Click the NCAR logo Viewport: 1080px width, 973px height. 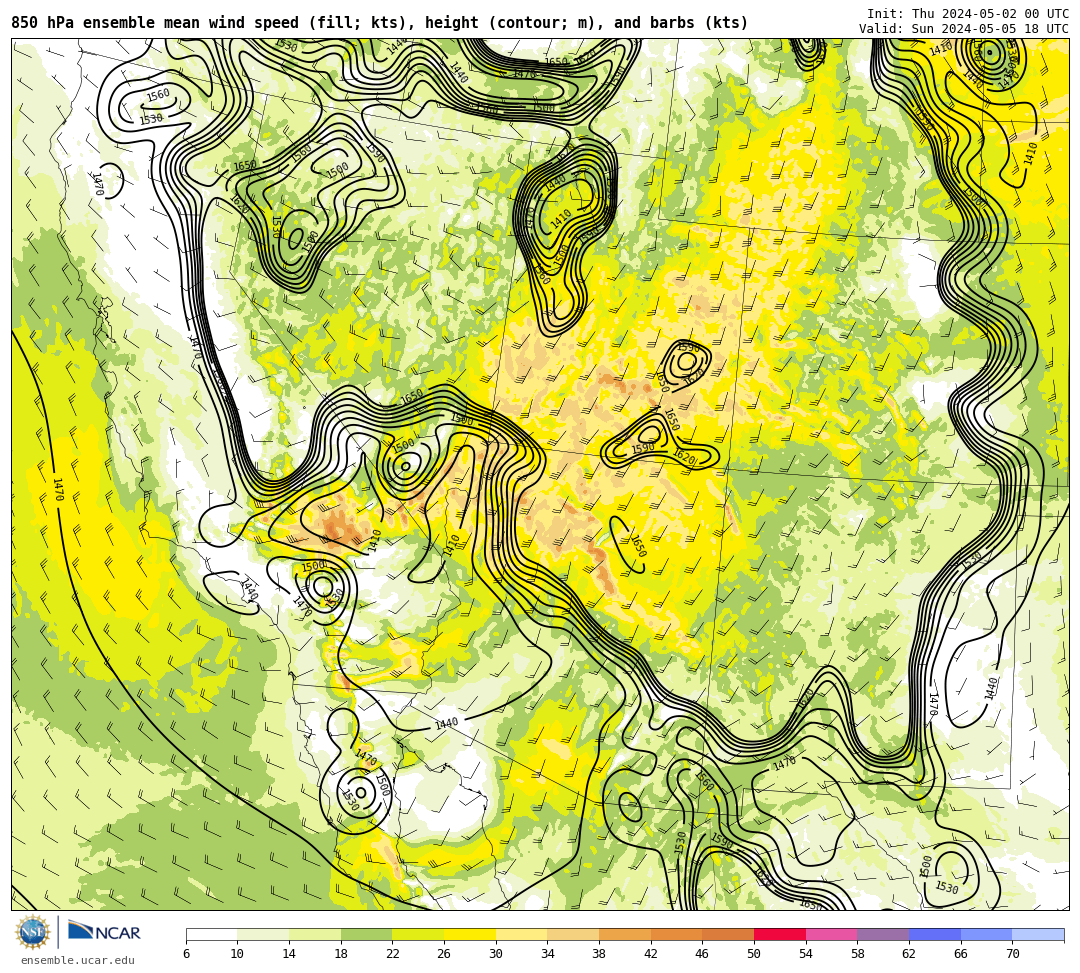pos(104,932)
